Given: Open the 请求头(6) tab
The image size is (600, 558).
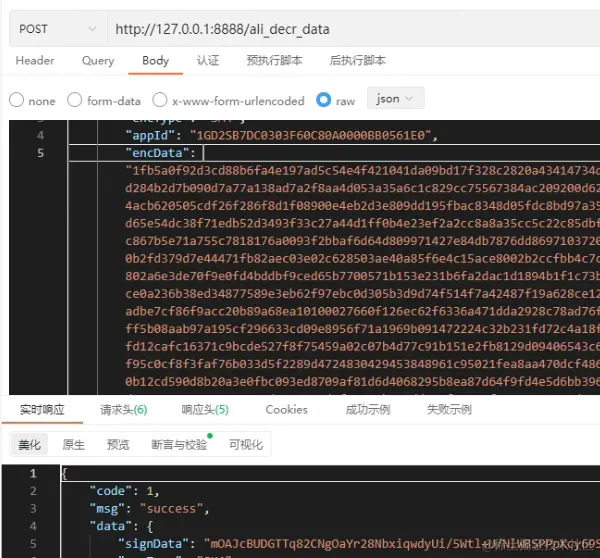Looking at the screenshot, I should tap(123, 410).
